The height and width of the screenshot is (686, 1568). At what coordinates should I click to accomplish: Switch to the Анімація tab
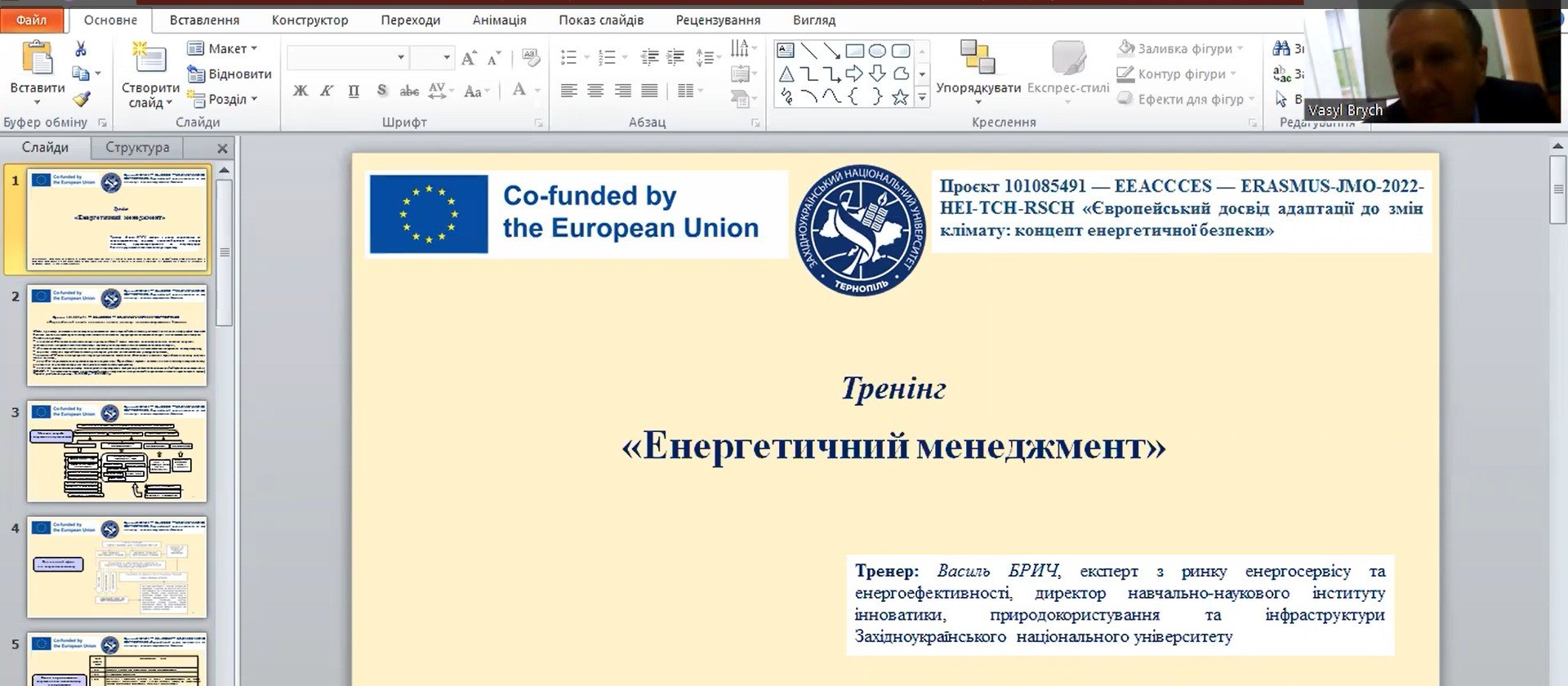499,20
